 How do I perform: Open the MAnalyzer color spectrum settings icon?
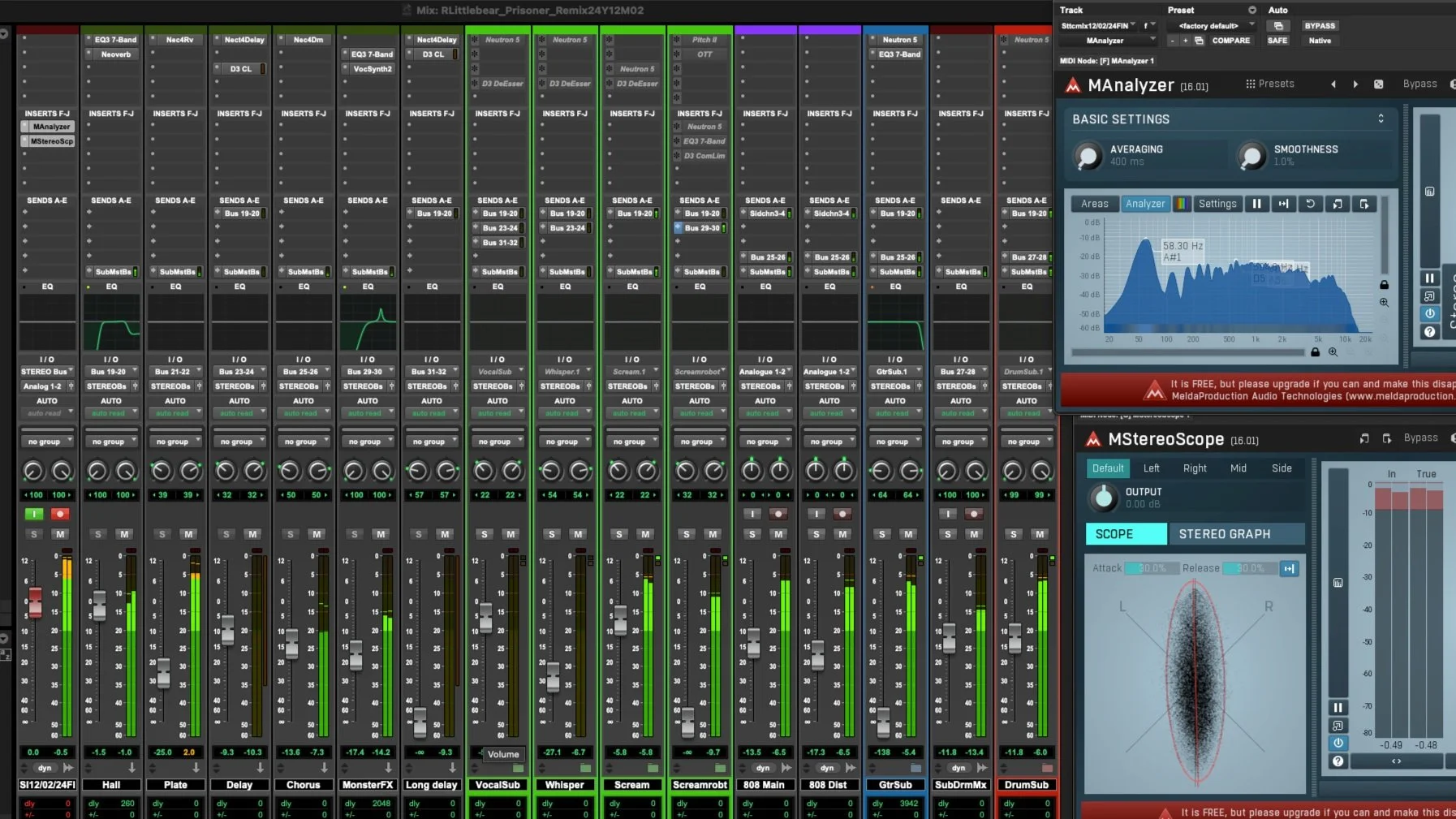(x=1182, y=204)
